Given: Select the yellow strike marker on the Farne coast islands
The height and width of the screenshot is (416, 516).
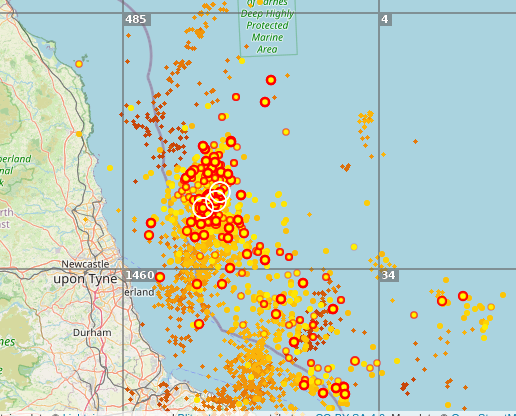Looking at the screenshot, I should click(x=79, y=64).
